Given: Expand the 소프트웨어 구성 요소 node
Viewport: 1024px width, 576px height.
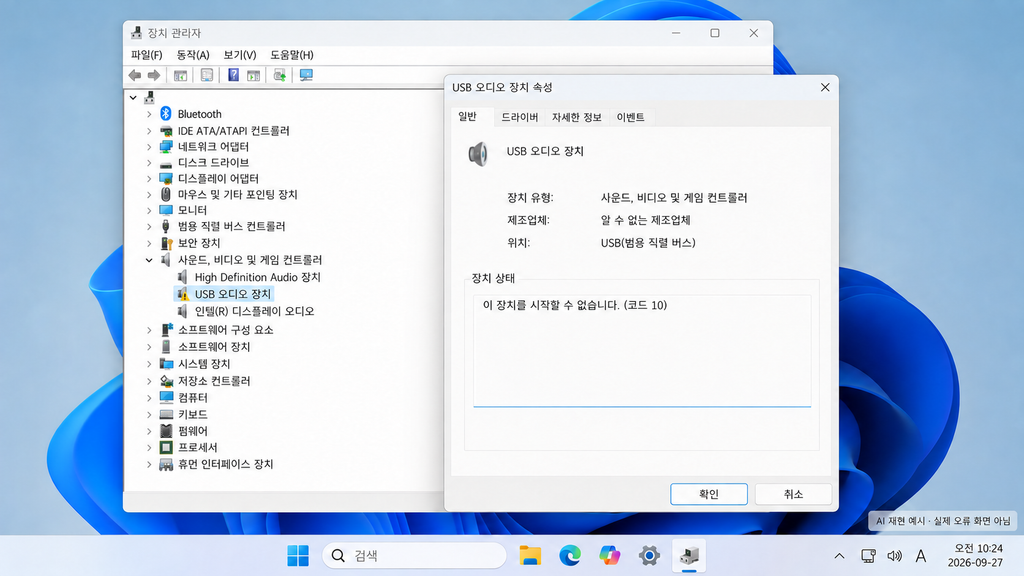Looking at the screenshot, I should 149,330.
